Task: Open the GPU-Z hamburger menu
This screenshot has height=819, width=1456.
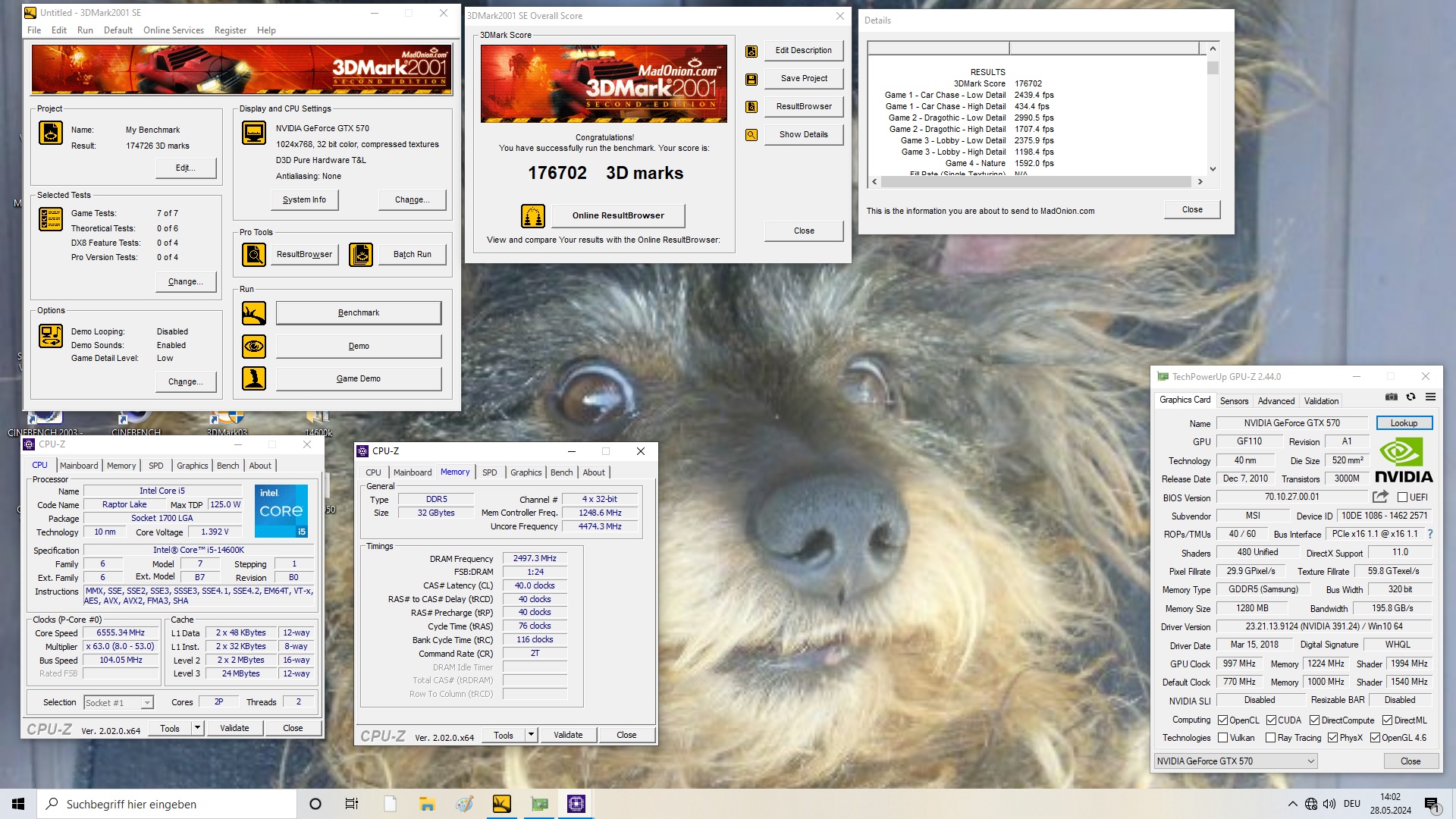Action: (x=1431, y=397)
